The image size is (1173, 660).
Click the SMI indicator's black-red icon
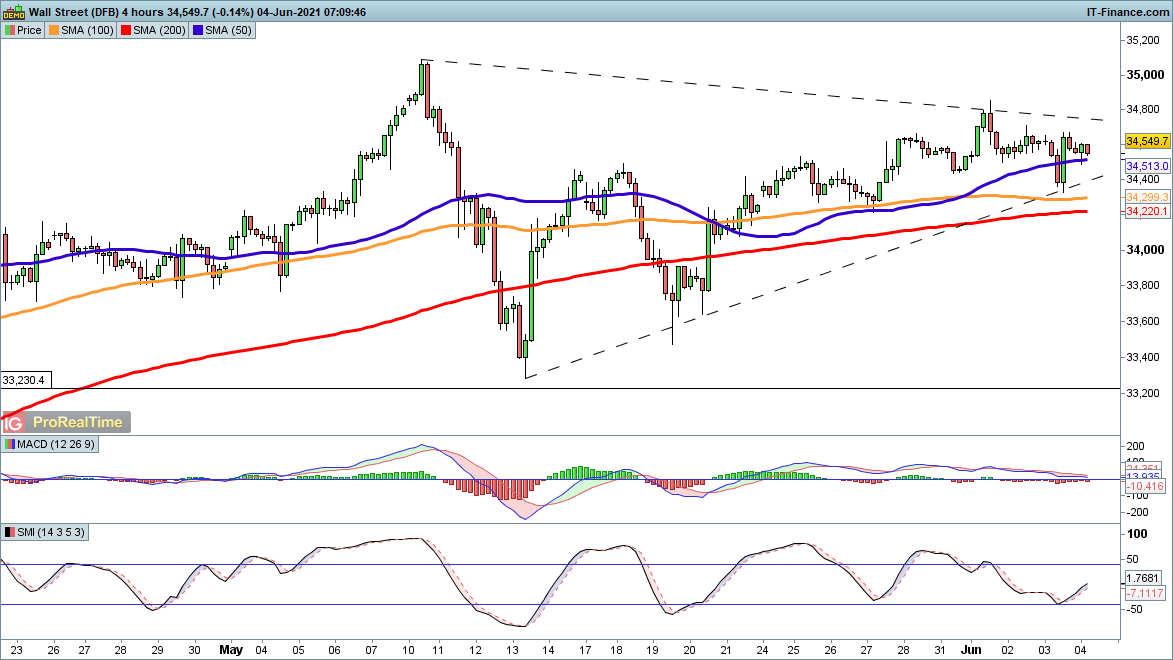tap(9, 531)
